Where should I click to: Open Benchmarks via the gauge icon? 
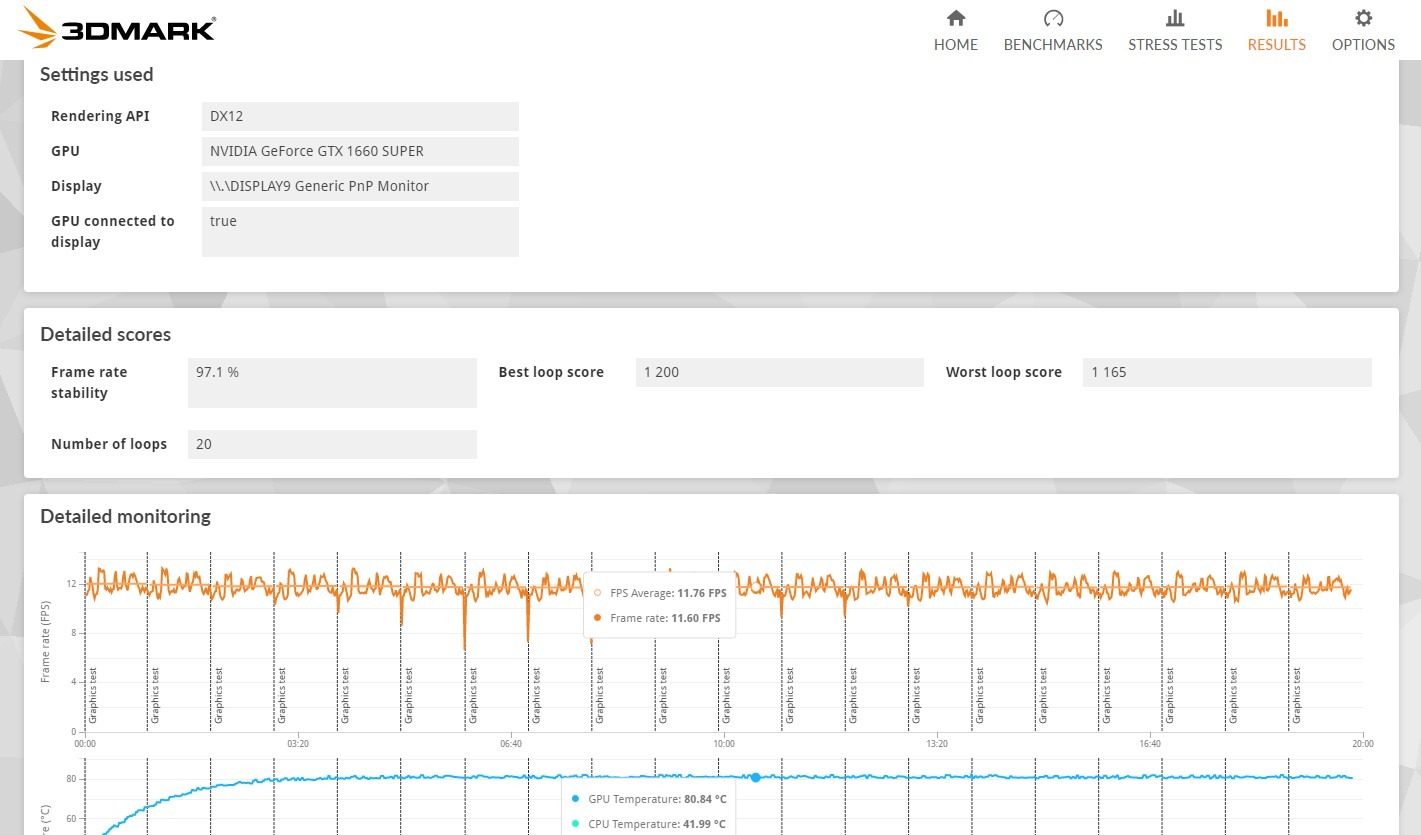tap(1053, 18)
